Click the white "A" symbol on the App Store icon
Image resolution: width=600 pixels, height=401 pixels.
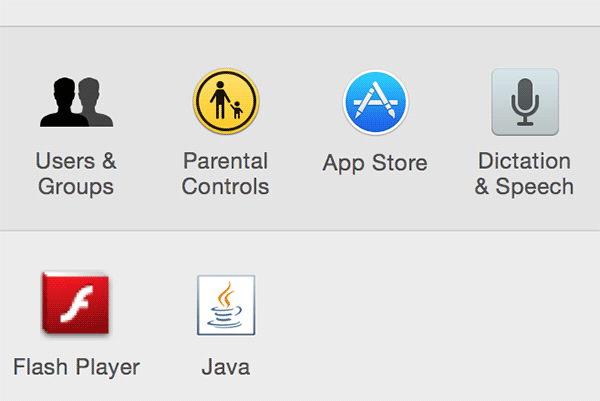click(375, 102)
